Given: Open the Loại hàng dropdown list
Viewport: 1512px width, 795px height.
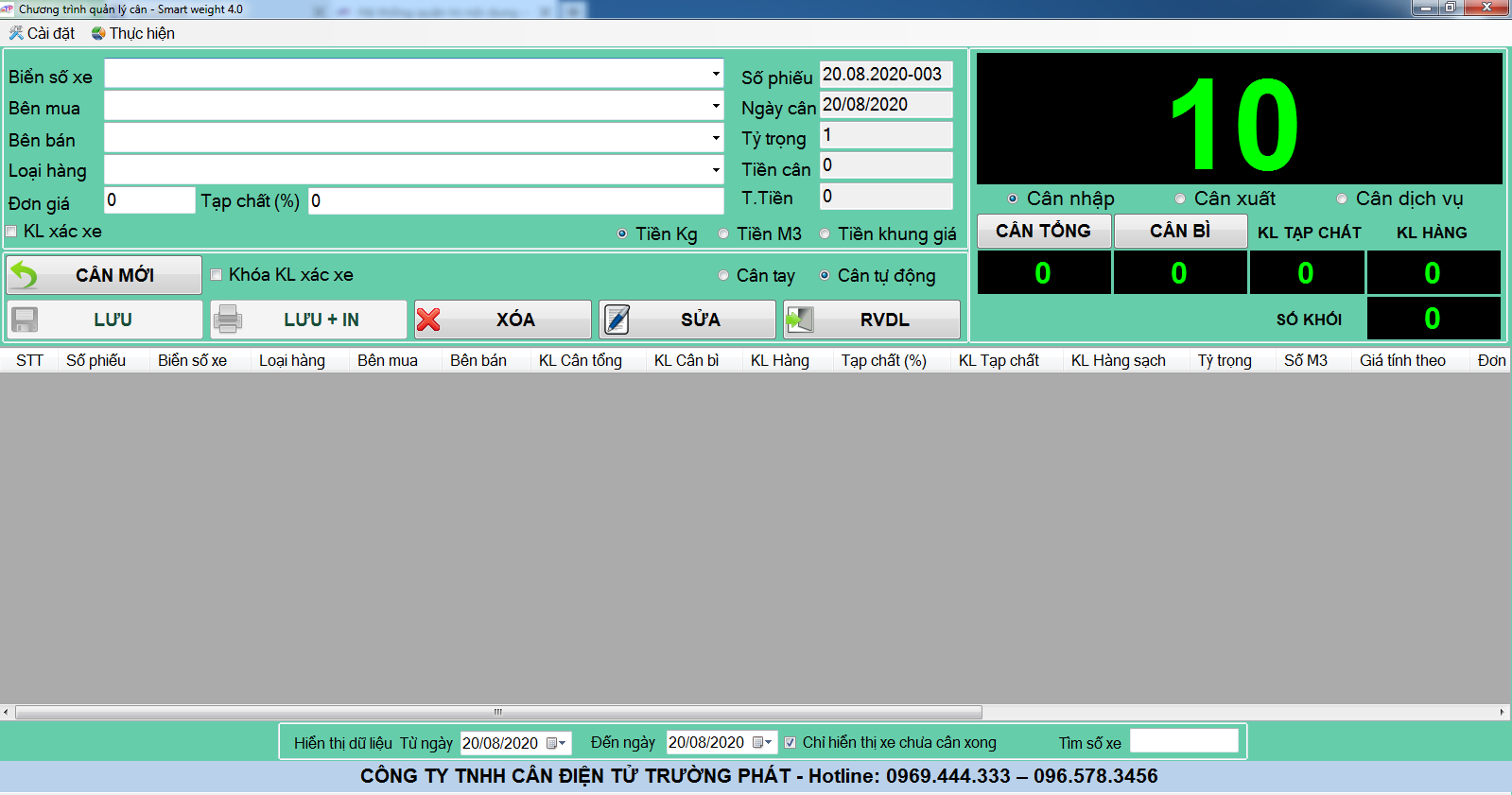Looking at the screenshot, I should pos(716,170).
